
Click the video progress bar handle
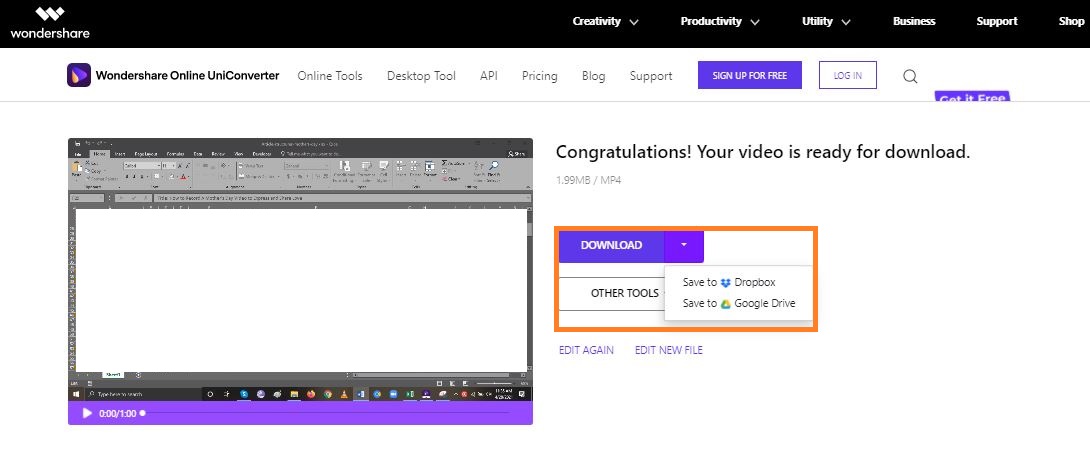143,413
